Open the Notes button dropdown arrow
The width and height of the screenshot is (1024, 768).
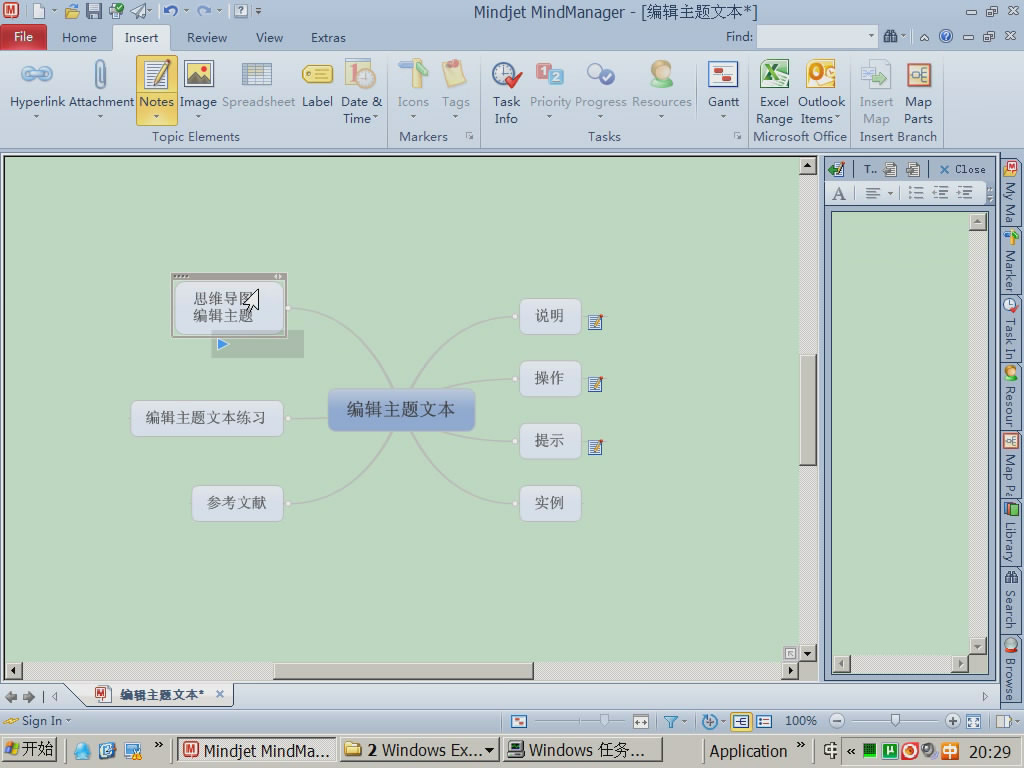tap(157, 117)
